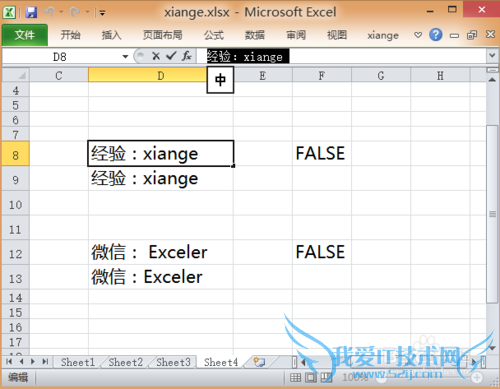Confirm the cell entry with checkmark icon
The image size is (500, 389).
click(x=171, y=56)
